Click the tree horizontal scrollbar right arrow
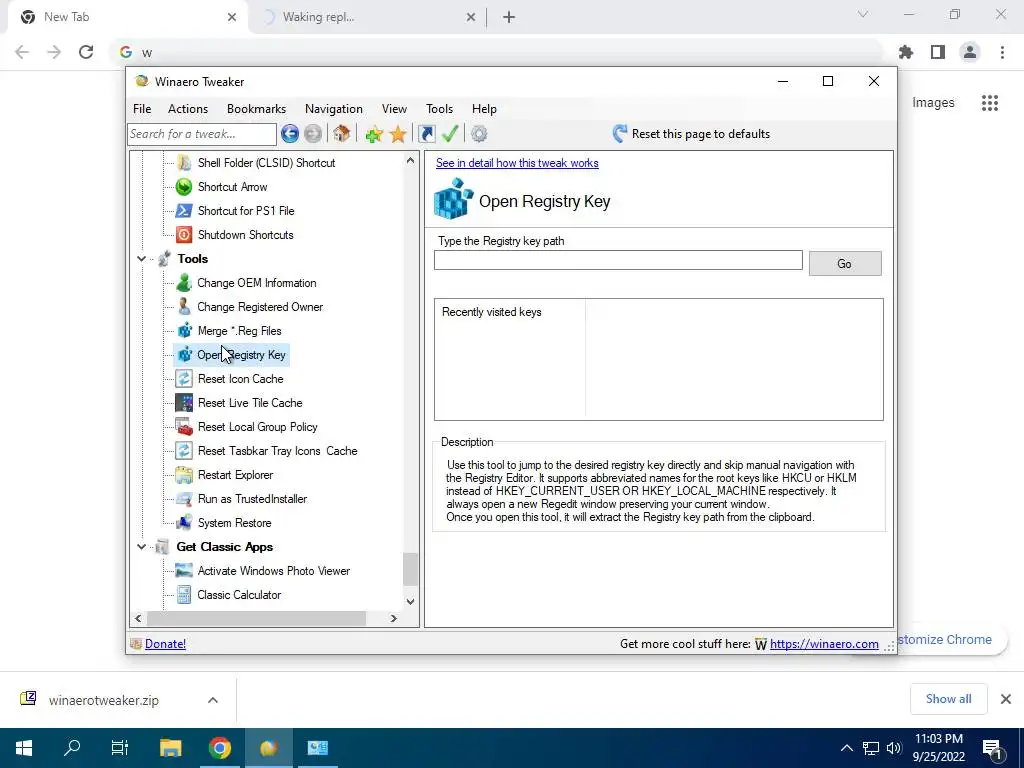1024x768 pixels. (x=393, y=618)
